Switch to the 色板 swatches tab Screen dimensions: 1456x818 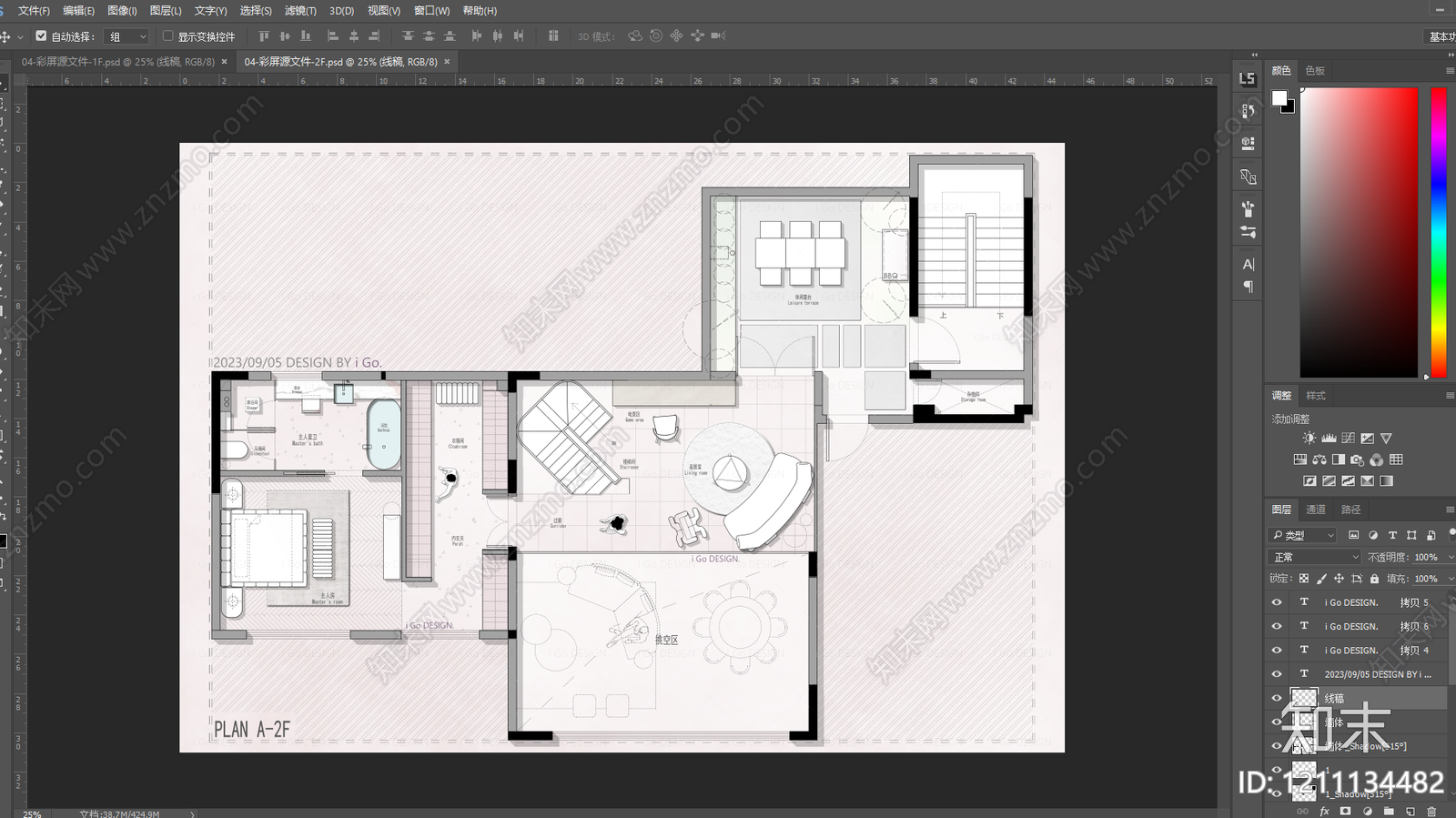[x=1315, y=70]
